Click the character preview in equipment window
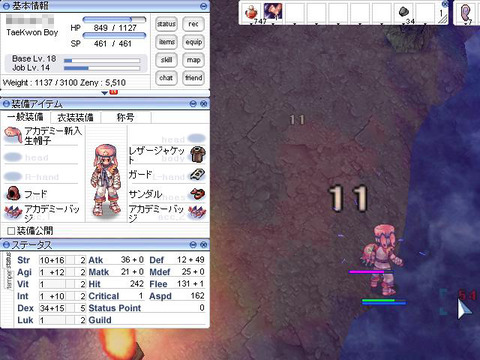Viewport: 480px width, 360px height. 106,180
